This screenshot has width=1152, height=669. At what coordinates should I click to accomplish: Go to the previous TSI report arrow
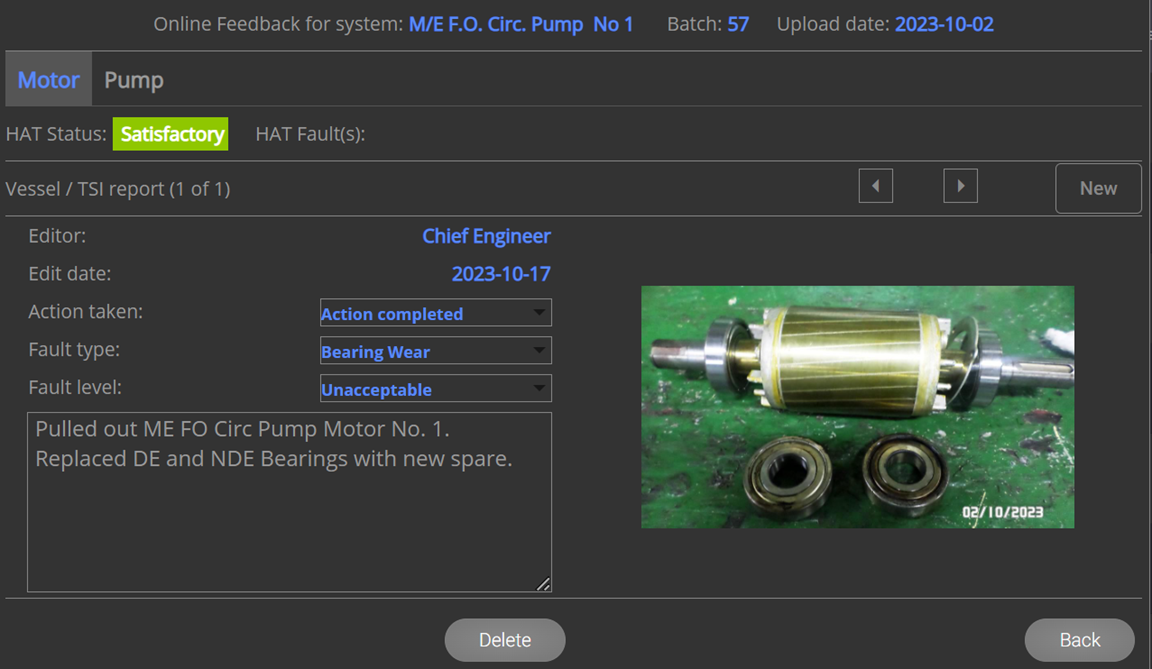[875, 186]
